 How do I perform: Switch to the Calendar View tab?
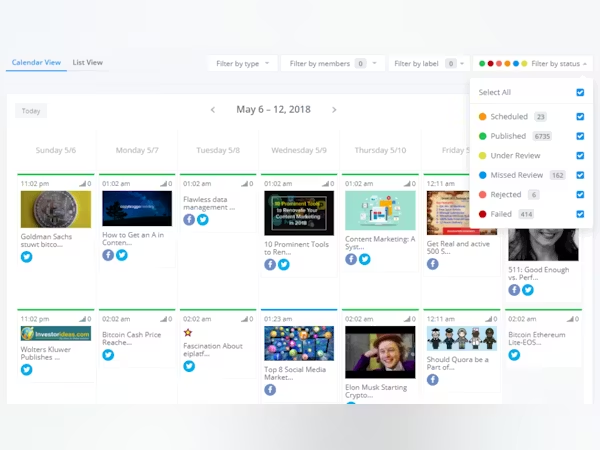pos(36,62)
